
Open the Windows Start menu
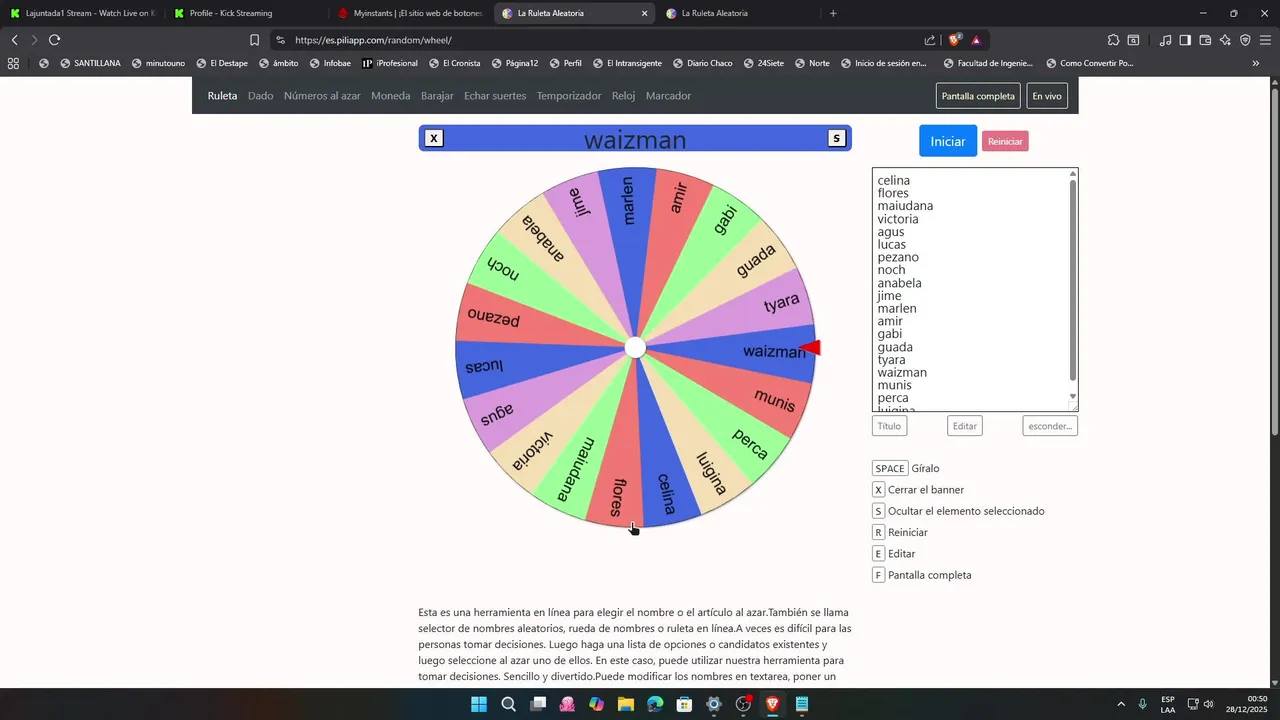coord(479,704)
